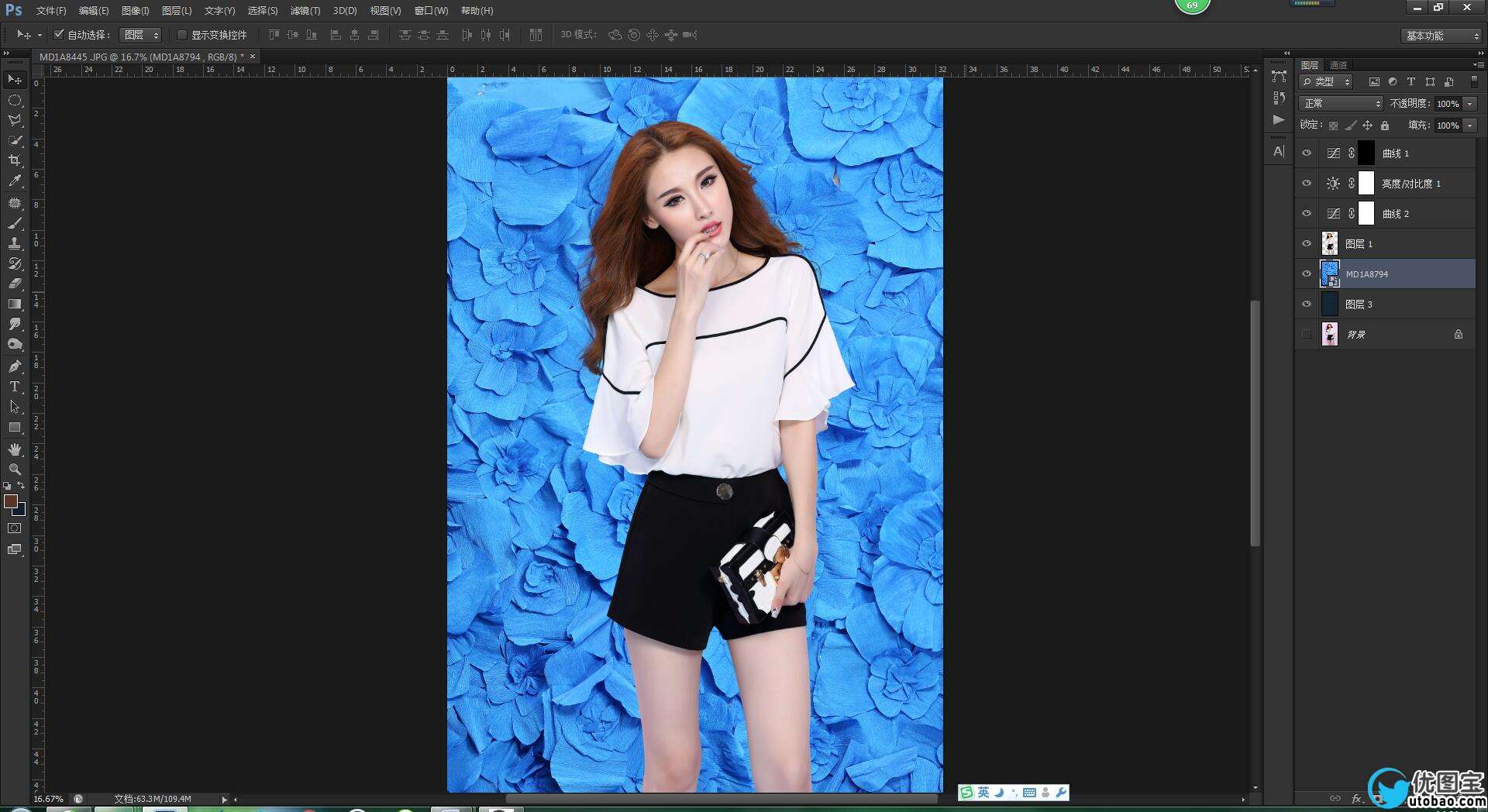Select the Polygonal Lasso tool
Screen dimensions: 1488x812
tap(14, 120)
